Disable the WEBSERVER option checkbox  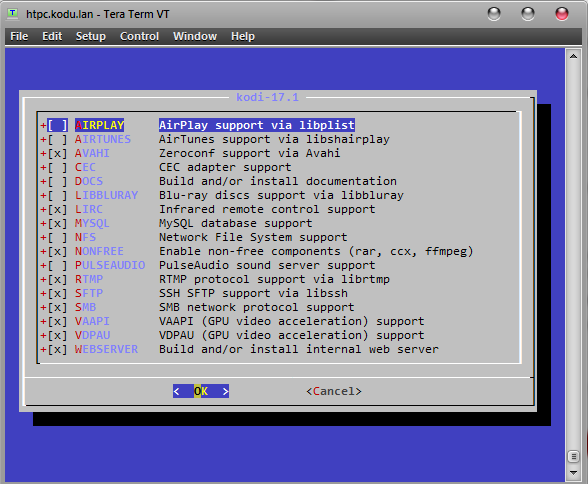[x=57, y=349]
